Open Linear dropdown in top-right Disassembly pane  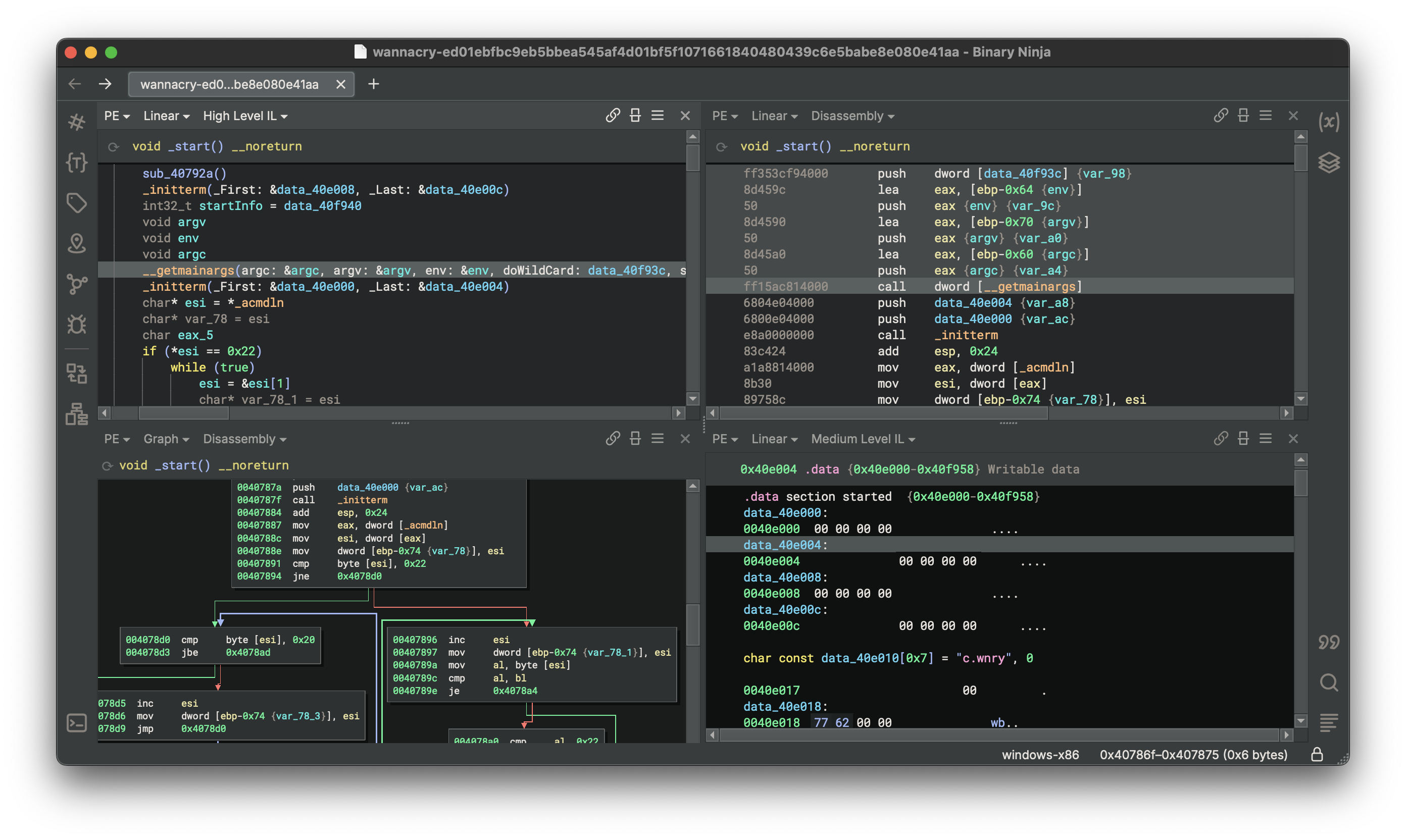click(x=774, y=116)
